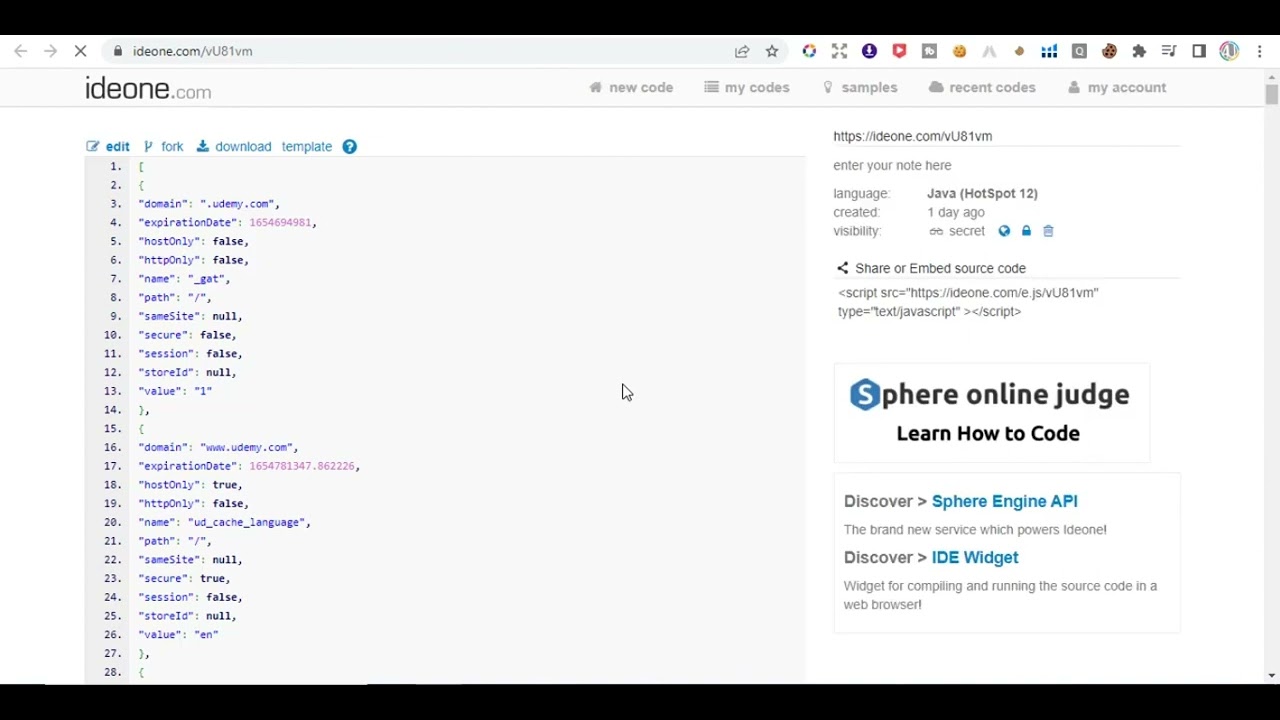
Task: Open the my account menu
Action: click(1117, 88)
